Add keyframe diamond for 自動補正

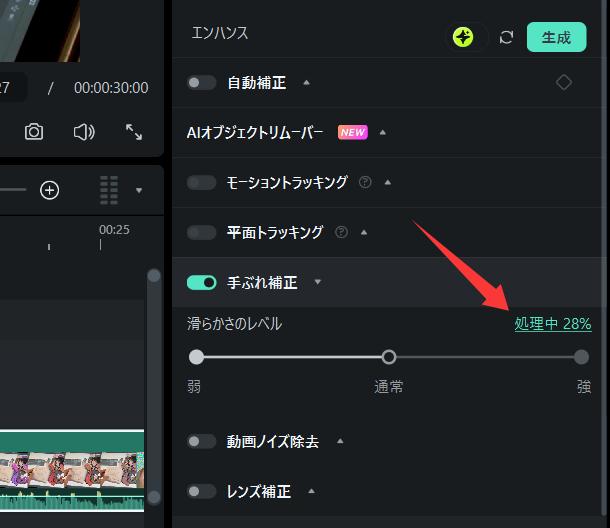564,82
